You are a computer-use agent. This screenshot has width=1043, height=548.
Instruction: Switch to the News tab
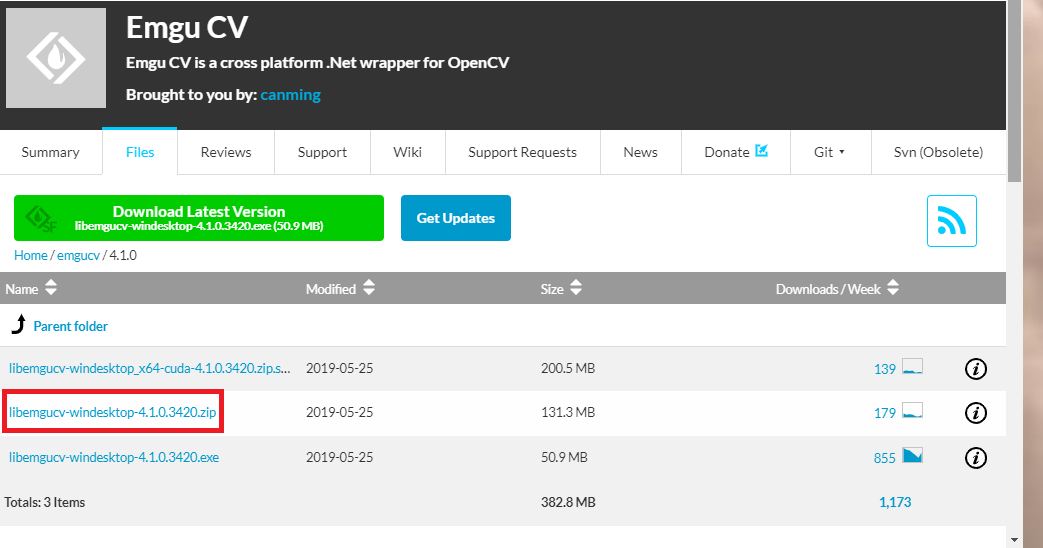pyautogui.click(x=641, y=152)
